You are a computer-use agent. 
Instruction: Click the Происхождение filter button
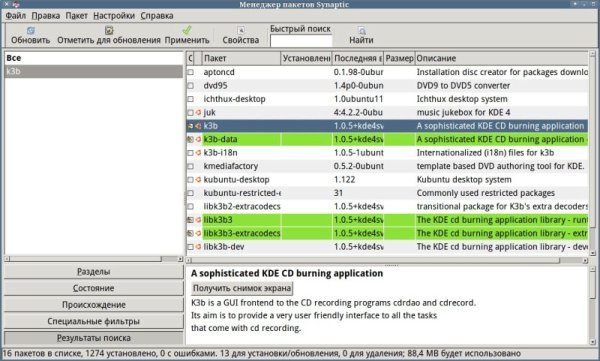point(94,305)
